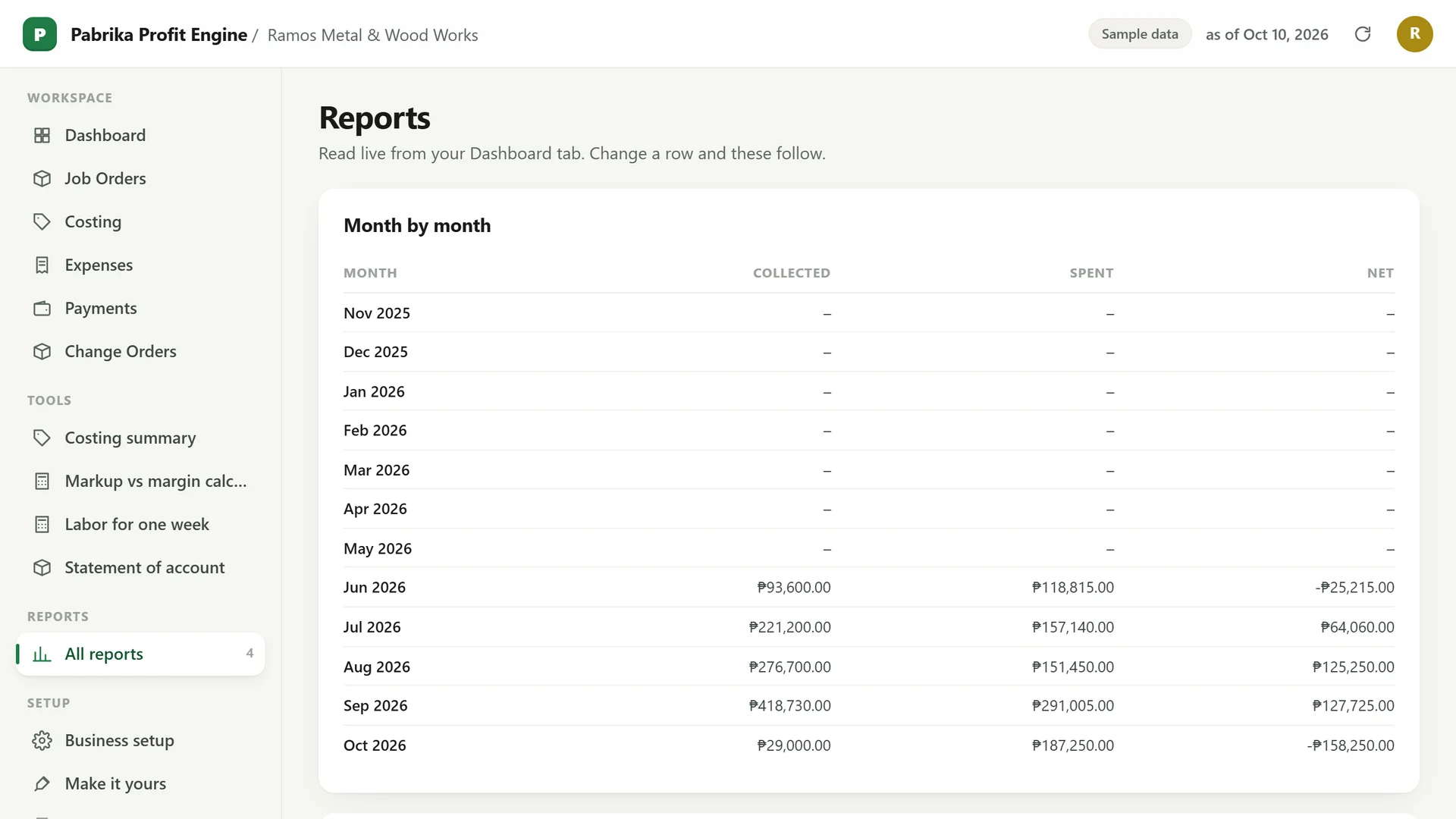Image resolution: width=1456 pixels, height=819 pixels.
Task: Click the refresh data icon
Action: (1363, 34)
